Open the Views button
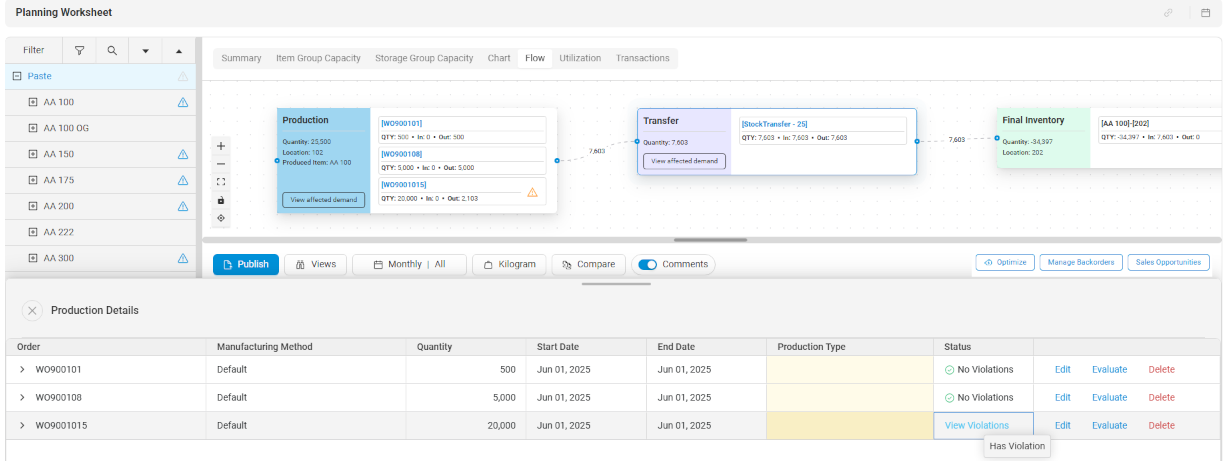This screenshot has height=461, width=1228. click(x=316, y=264)
